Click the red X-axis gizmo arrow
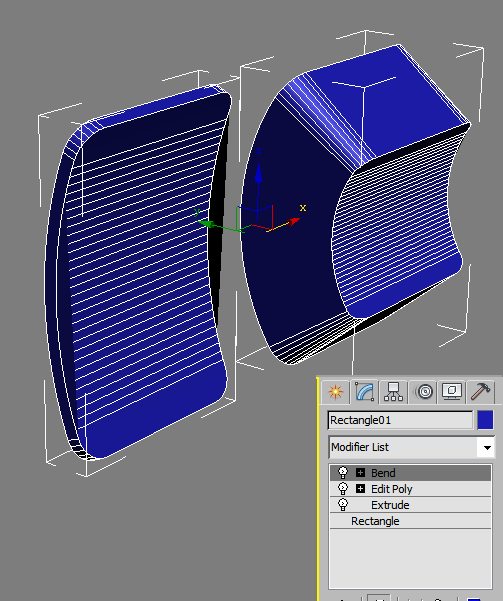503x601 pixels. (x=294, y=222)
